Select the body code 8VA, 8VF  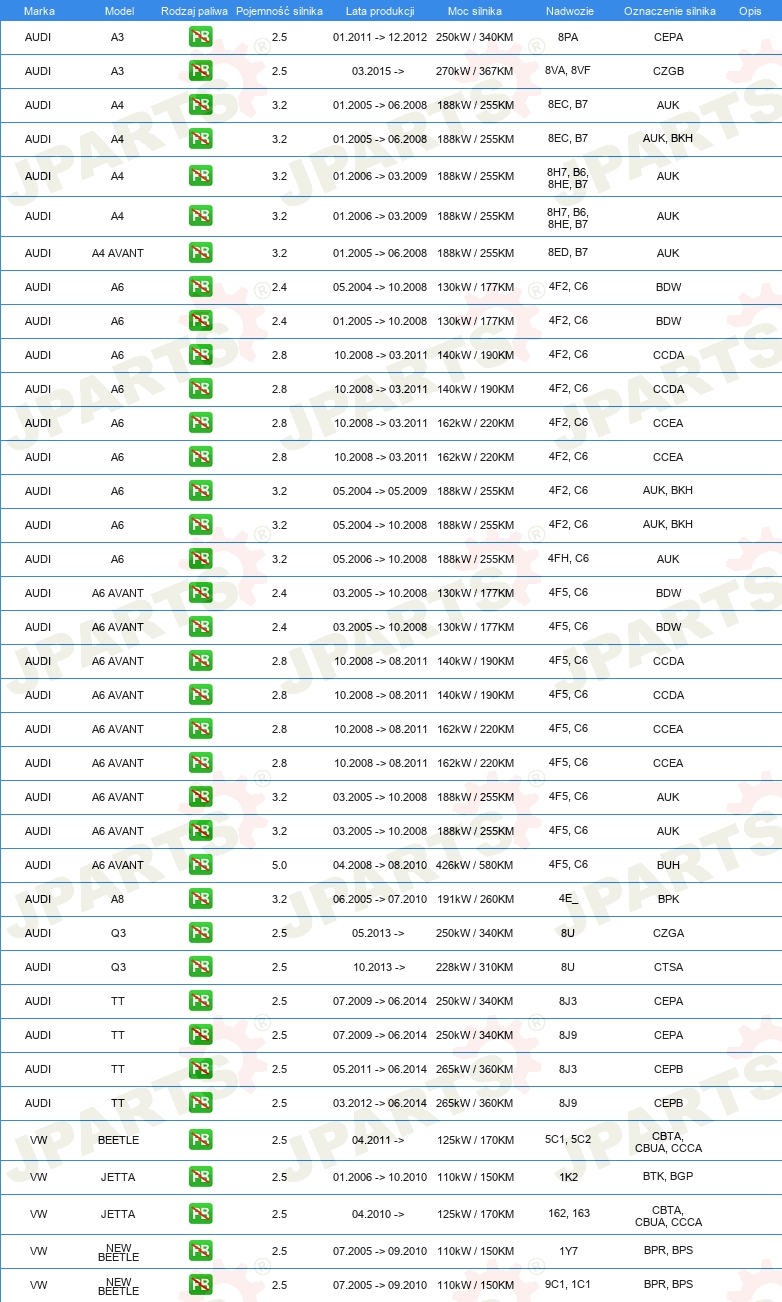[568, 71]
